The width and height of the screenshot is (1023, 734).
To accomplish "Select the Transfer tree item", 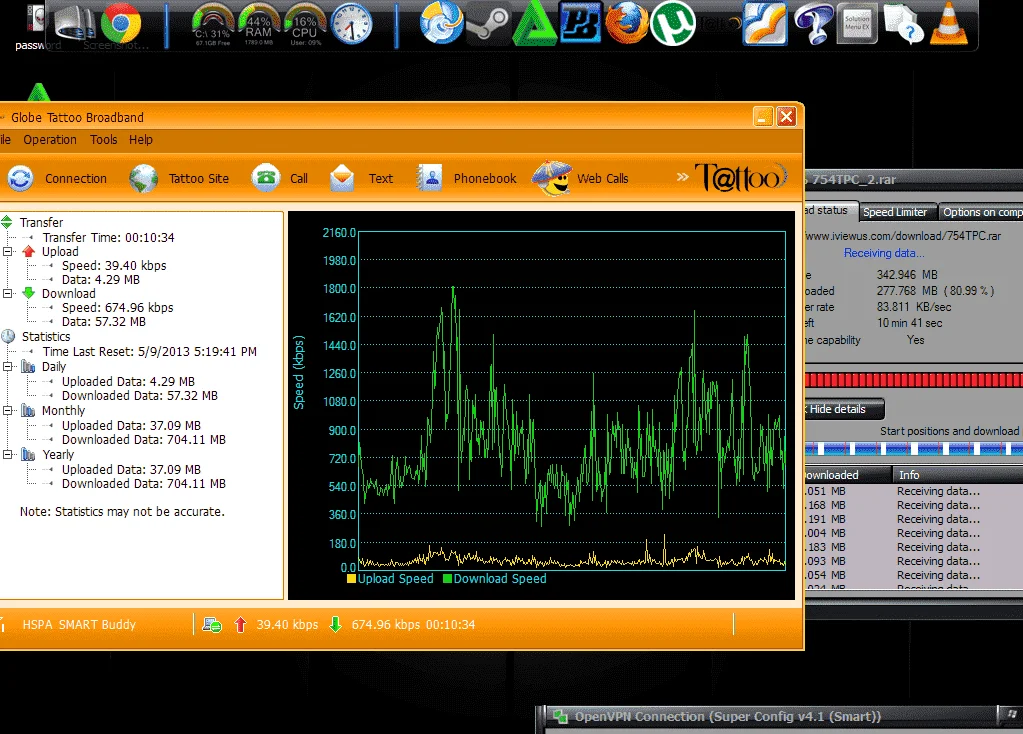I will coord(41,222).
